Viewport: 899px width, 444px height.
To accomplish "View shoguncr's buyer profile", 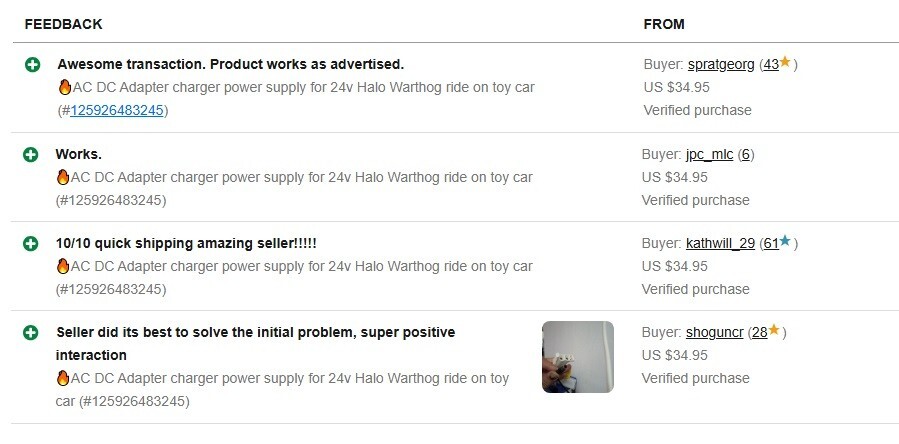I will tap(715, 333).
